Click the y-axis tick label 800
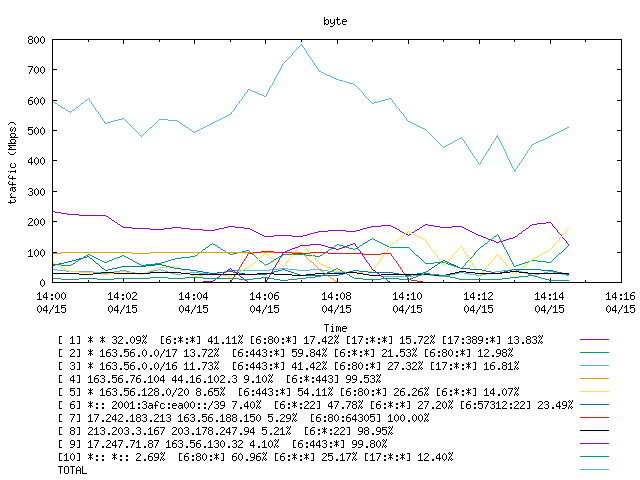 point(36,40)
